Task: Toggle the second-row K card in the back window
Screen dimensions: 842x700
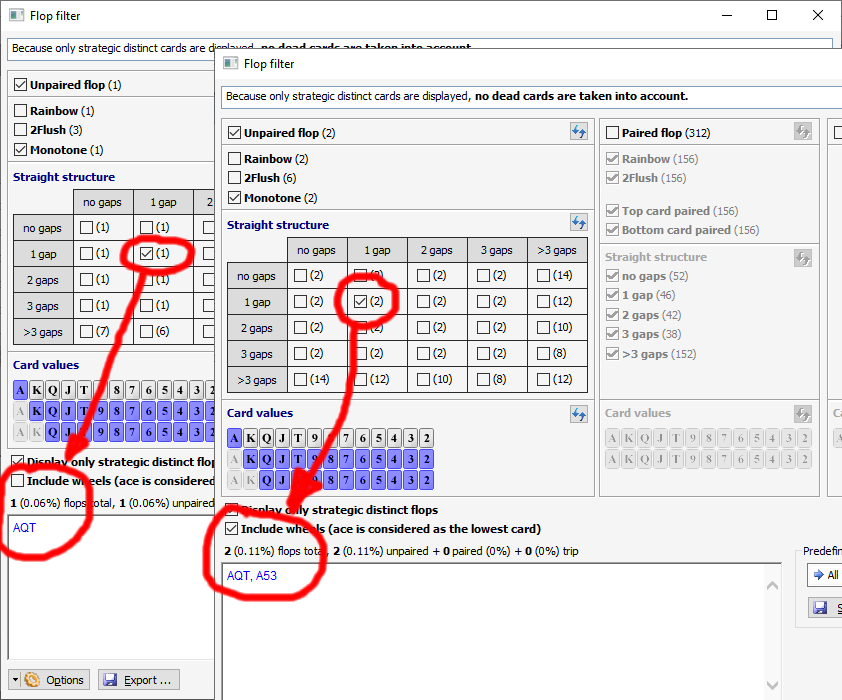Action: point(37,411)
